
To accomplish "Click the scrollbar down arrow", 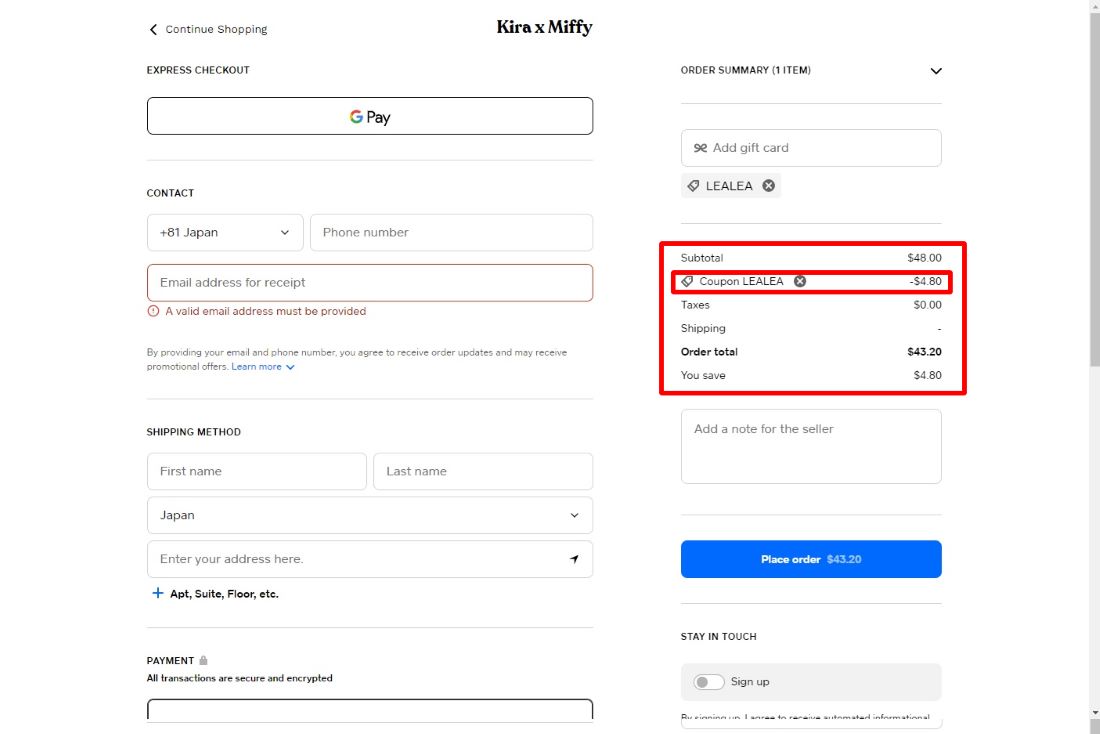I will (1094, 713).
